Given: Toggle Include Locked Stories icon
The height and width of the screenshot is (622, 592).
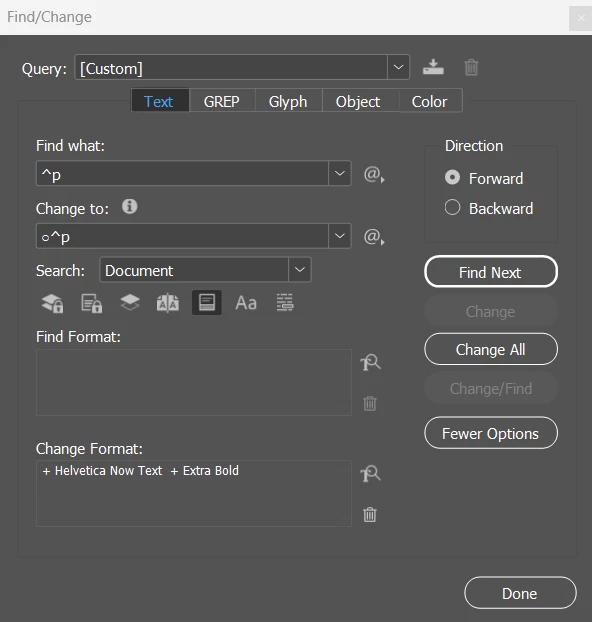Looking at the screenshot, I should tap(92, 303).
